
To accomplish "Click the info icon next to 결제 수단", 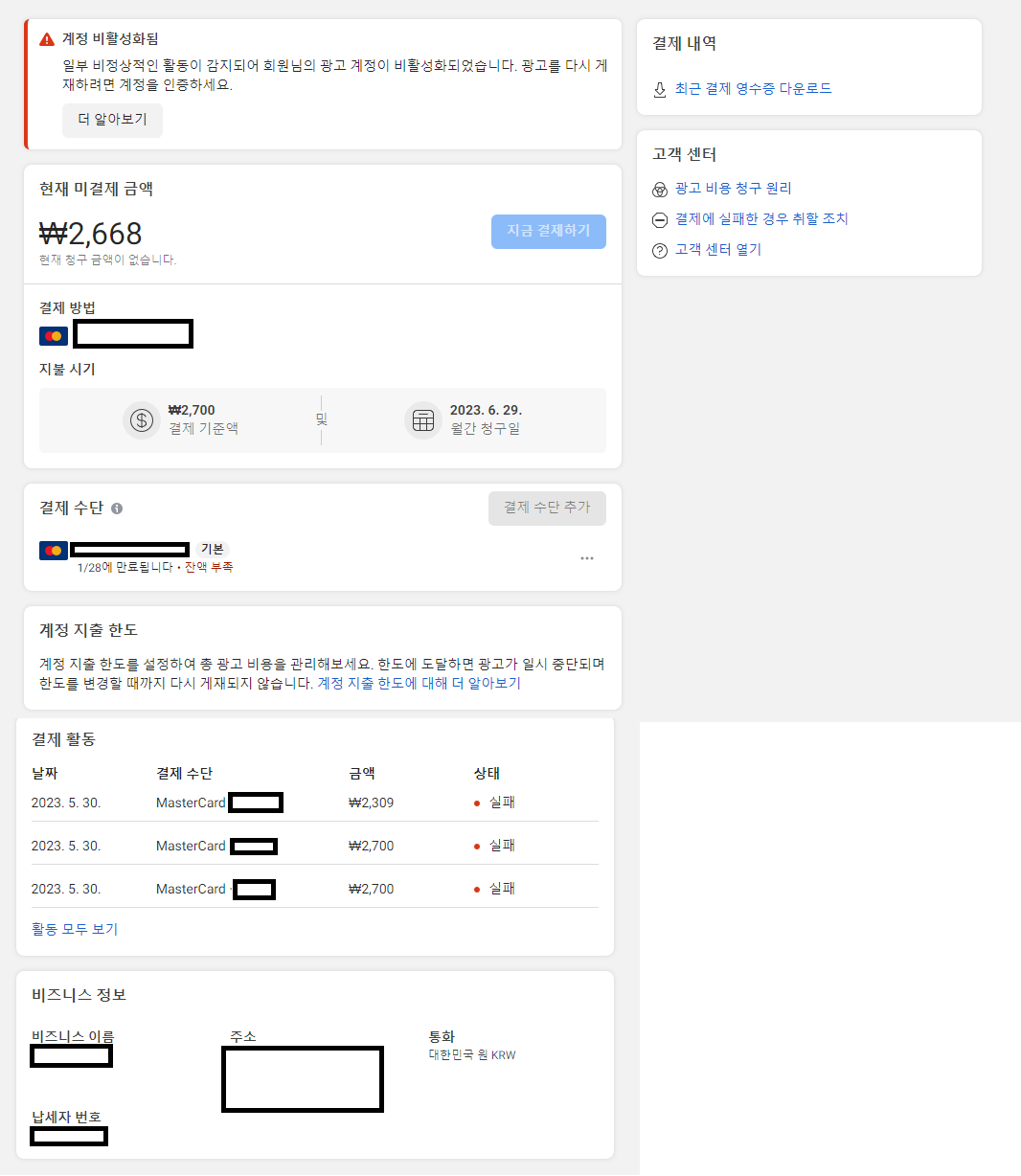I will click(x=117, y=509).
